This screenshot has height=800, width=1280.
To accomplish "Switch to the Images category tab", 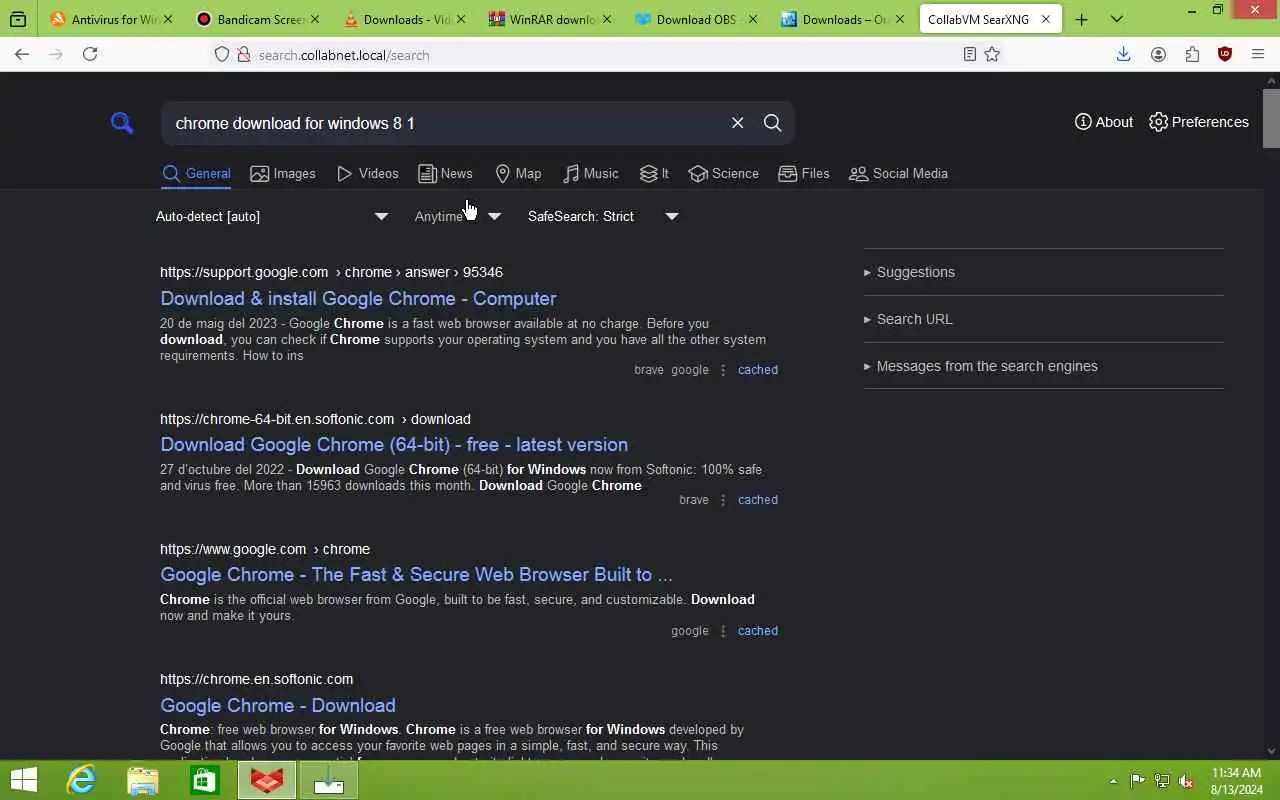I will pyautogui.click(x=283, y=174).
